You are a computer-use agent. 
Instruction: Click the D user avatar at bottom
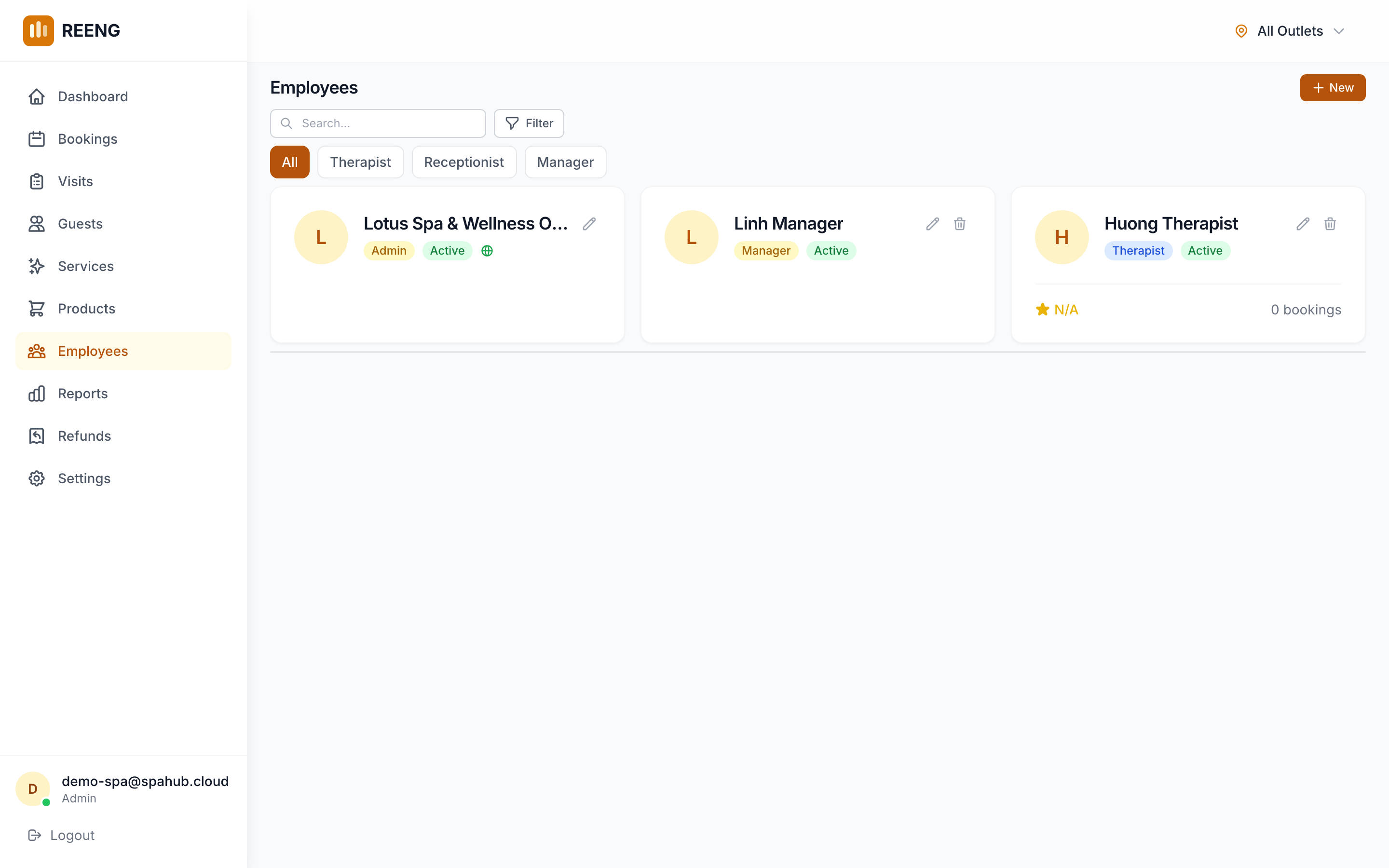[x=33, y=789]
